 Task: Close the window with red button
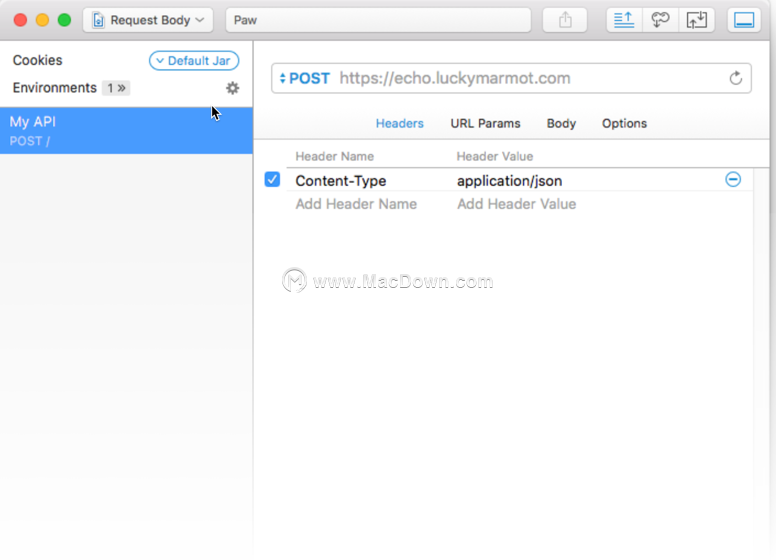[x=20, y=20]
